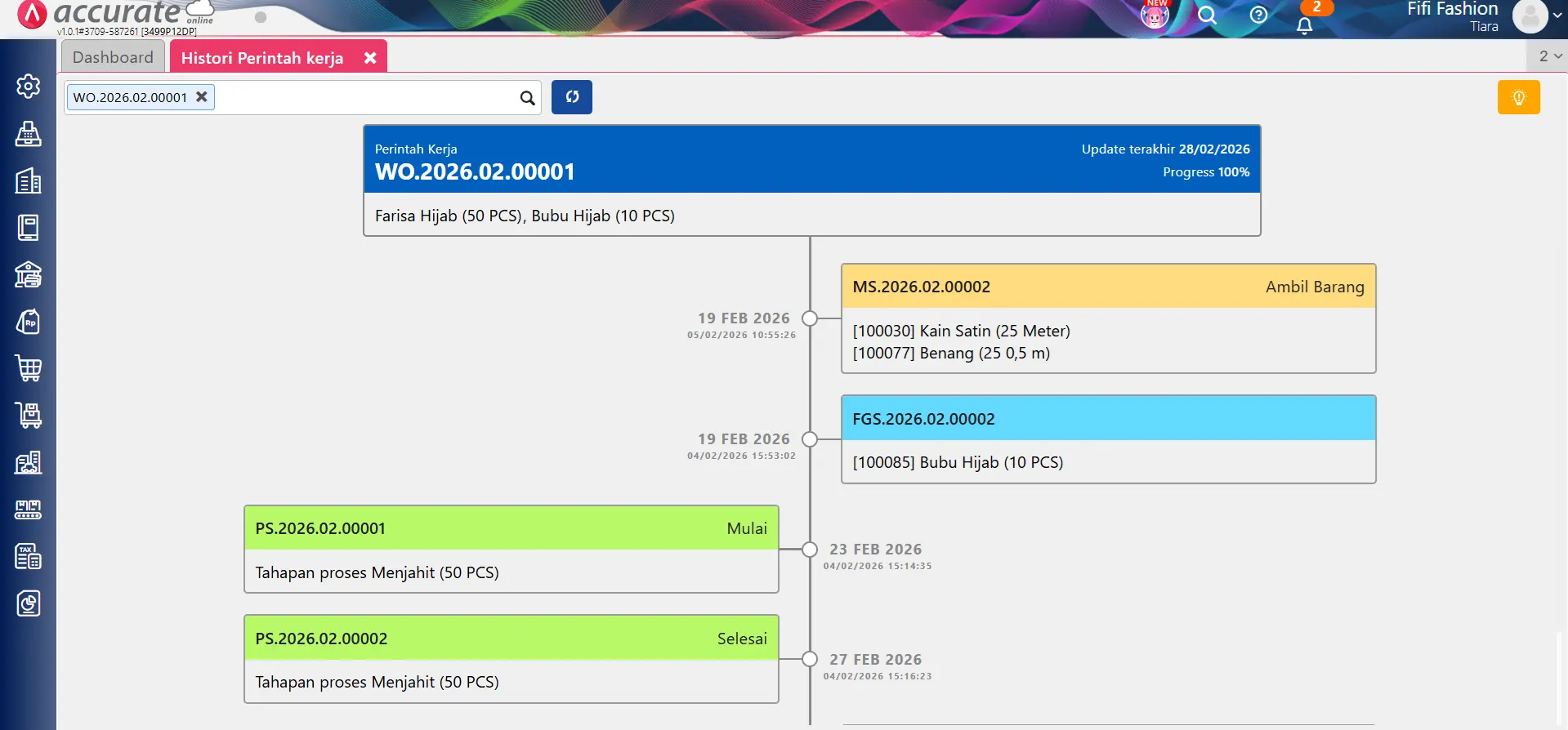The height and width of the screenshot is (730, 1568).
Task: Click the refresh history button
Action: 571,97
